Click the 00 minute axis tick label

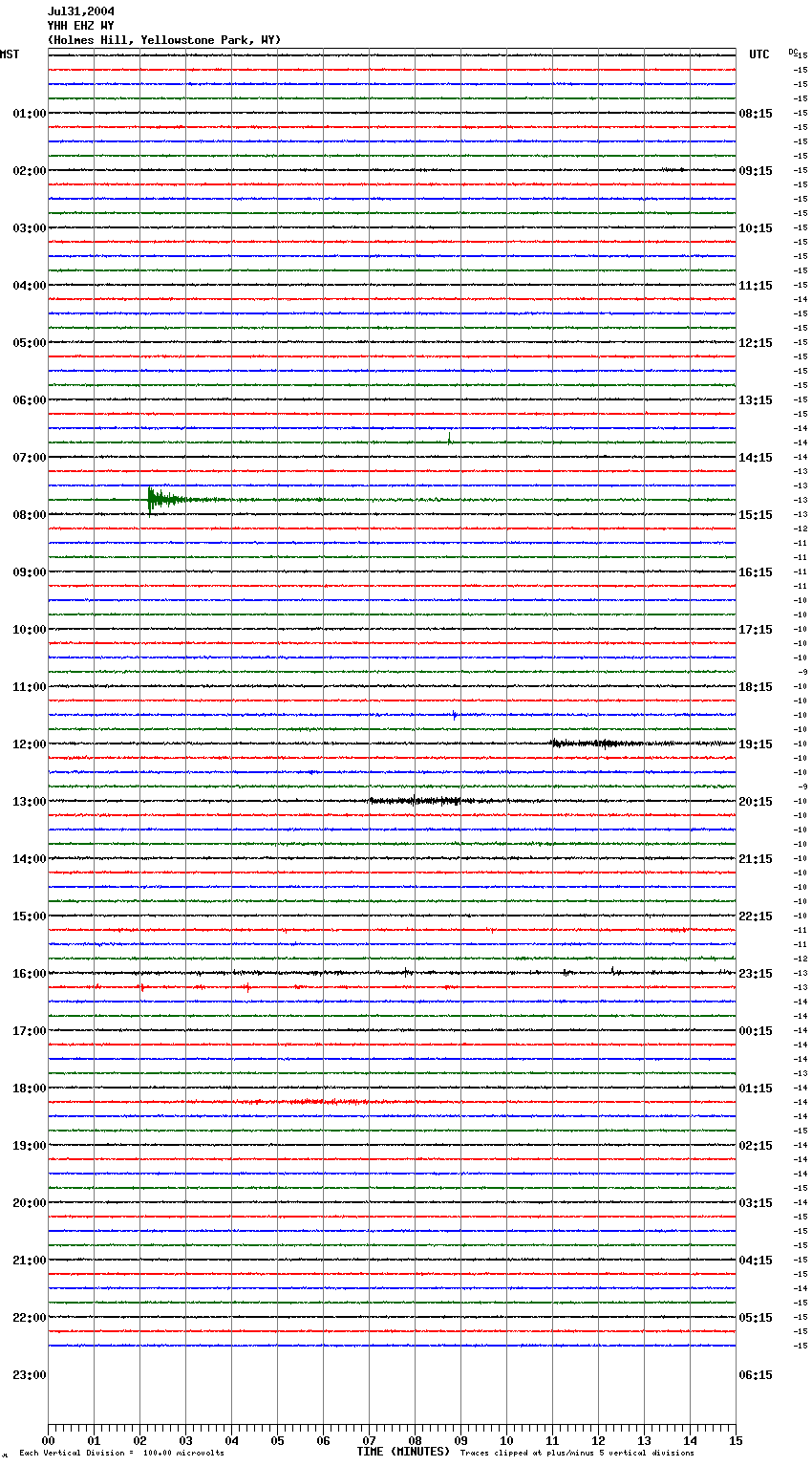[48, 1441]
